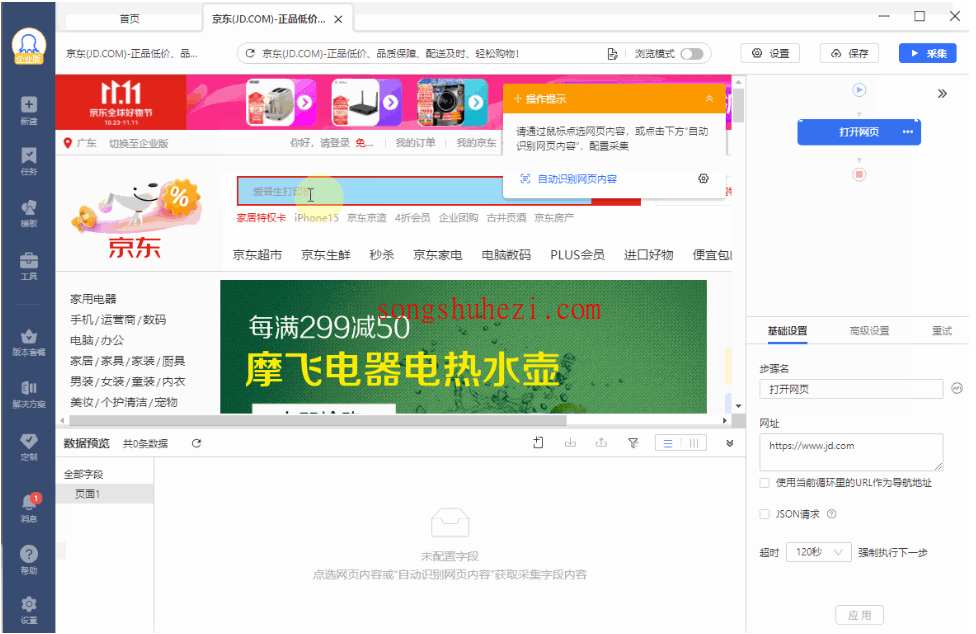This screenshot has width=976, height=634.
Task: Click the help icon next to JSON请求
Action: (832, 514)
